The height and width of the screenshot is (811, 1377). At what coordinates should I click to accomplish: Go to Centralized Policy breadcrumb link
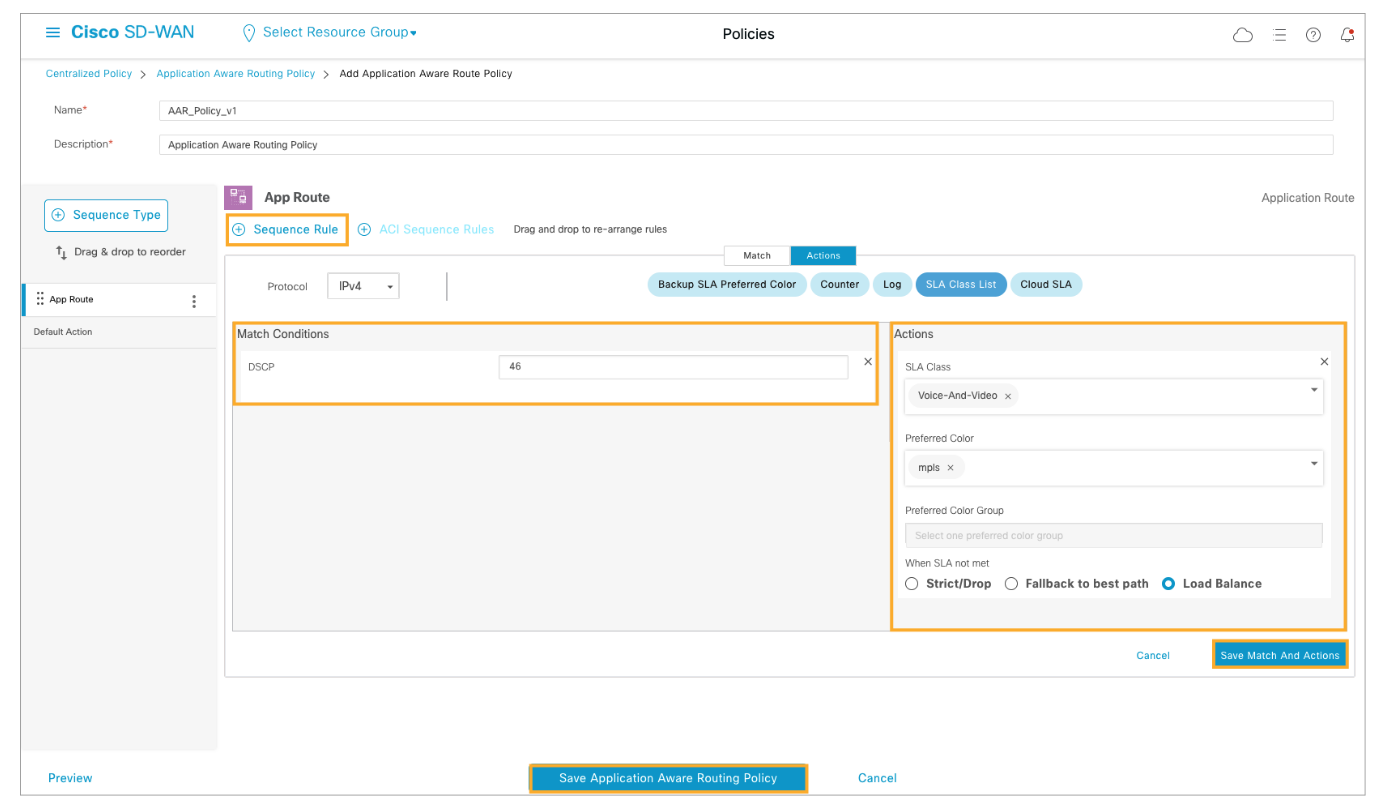[x=89, y=74]
